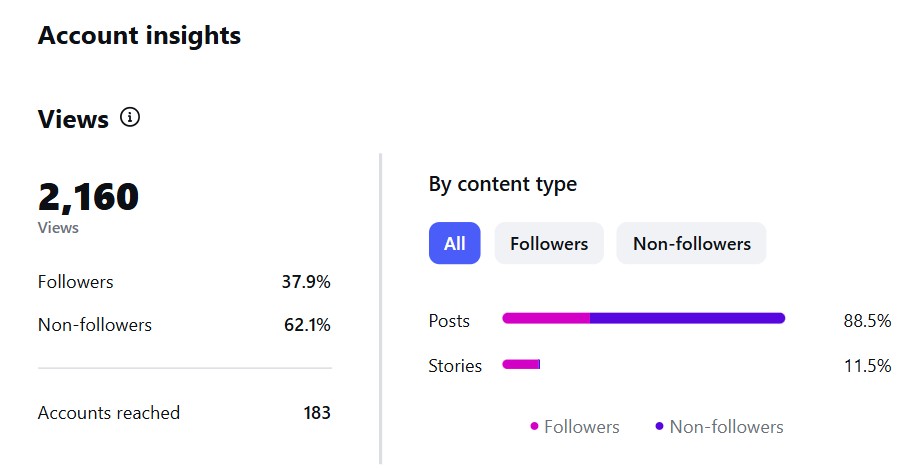Click the pink Followers segment of Posts bar
The height and width of the screenshot is (468, 915).
(x=546, y=318)
